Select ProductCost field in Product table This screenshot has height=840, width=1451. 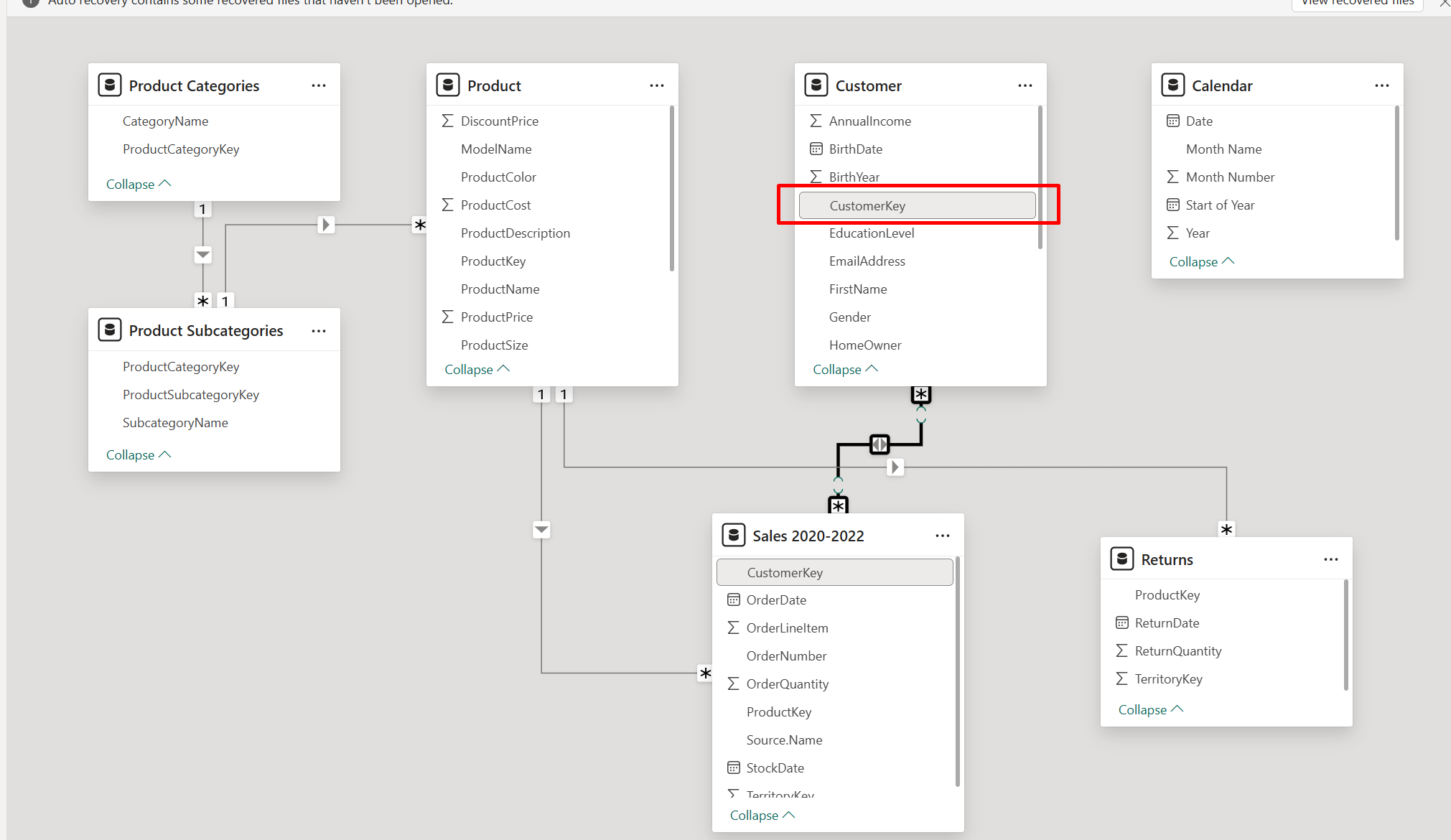(x=495, y=205)
